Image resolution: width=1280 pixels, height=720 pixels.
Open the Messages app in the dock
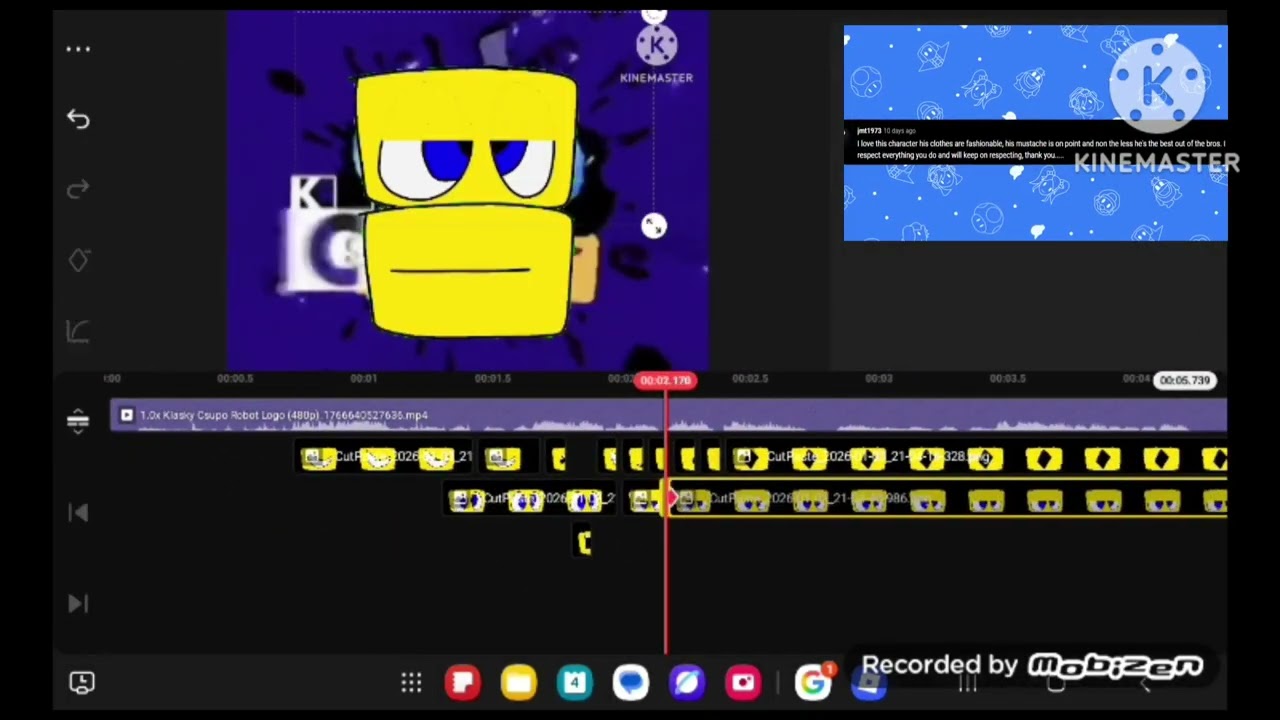pos(631,683)
